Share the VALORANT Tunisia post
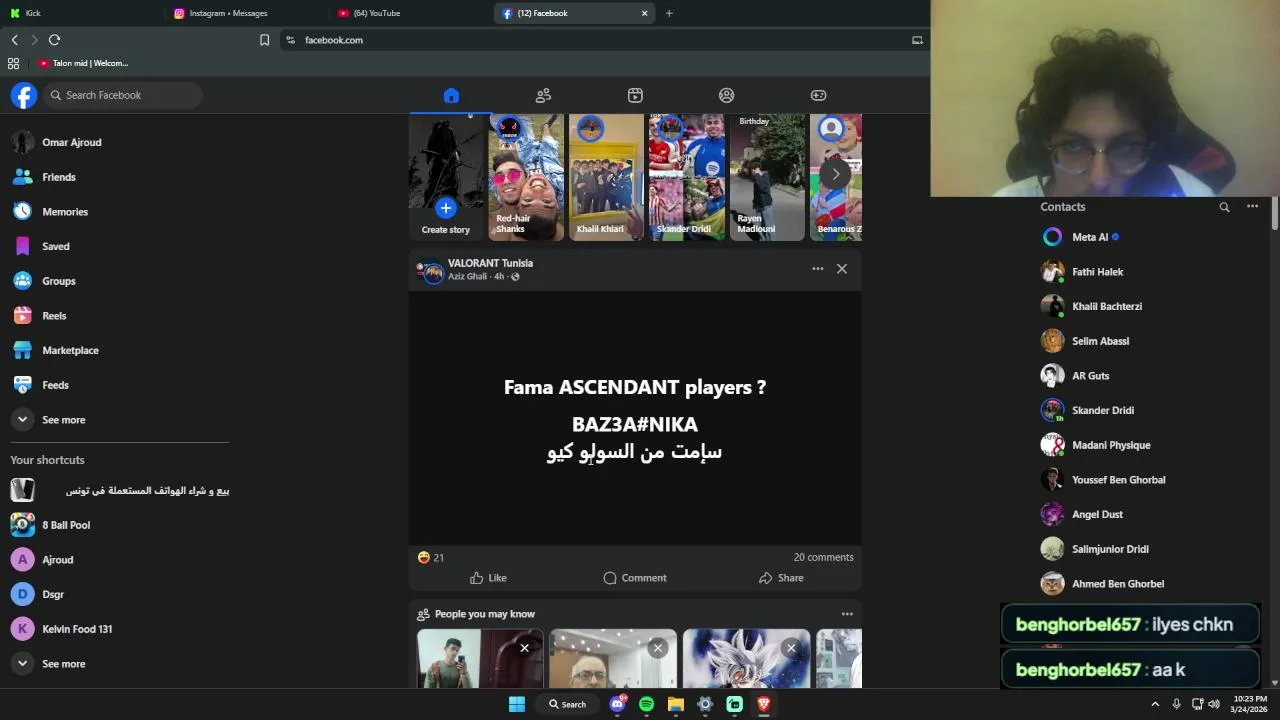The height and width of the screenshot is (720, 1280). (781, 578)
